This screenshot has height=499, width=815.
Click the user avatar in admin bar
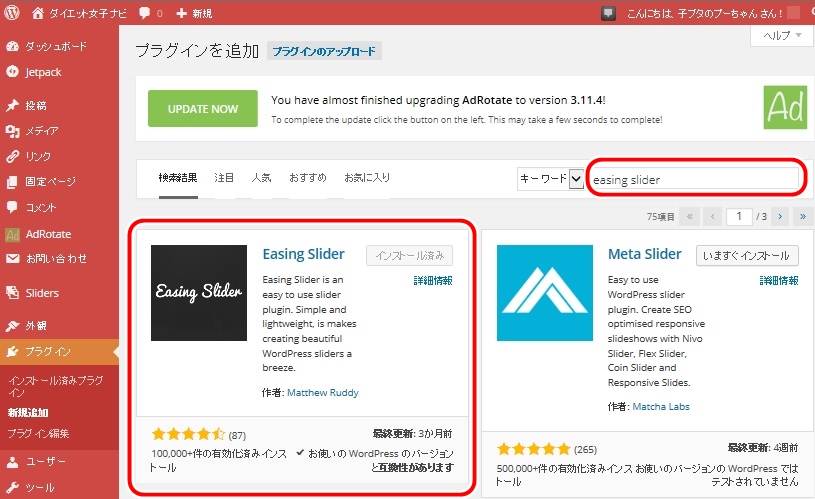[794, 13]
